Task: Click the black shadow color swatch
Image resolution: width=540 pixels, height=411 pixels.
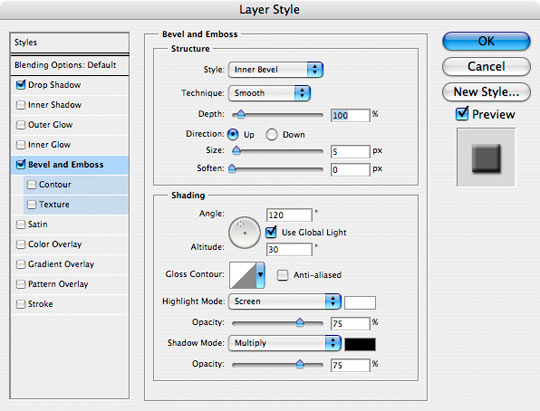Action: (360, 344)
